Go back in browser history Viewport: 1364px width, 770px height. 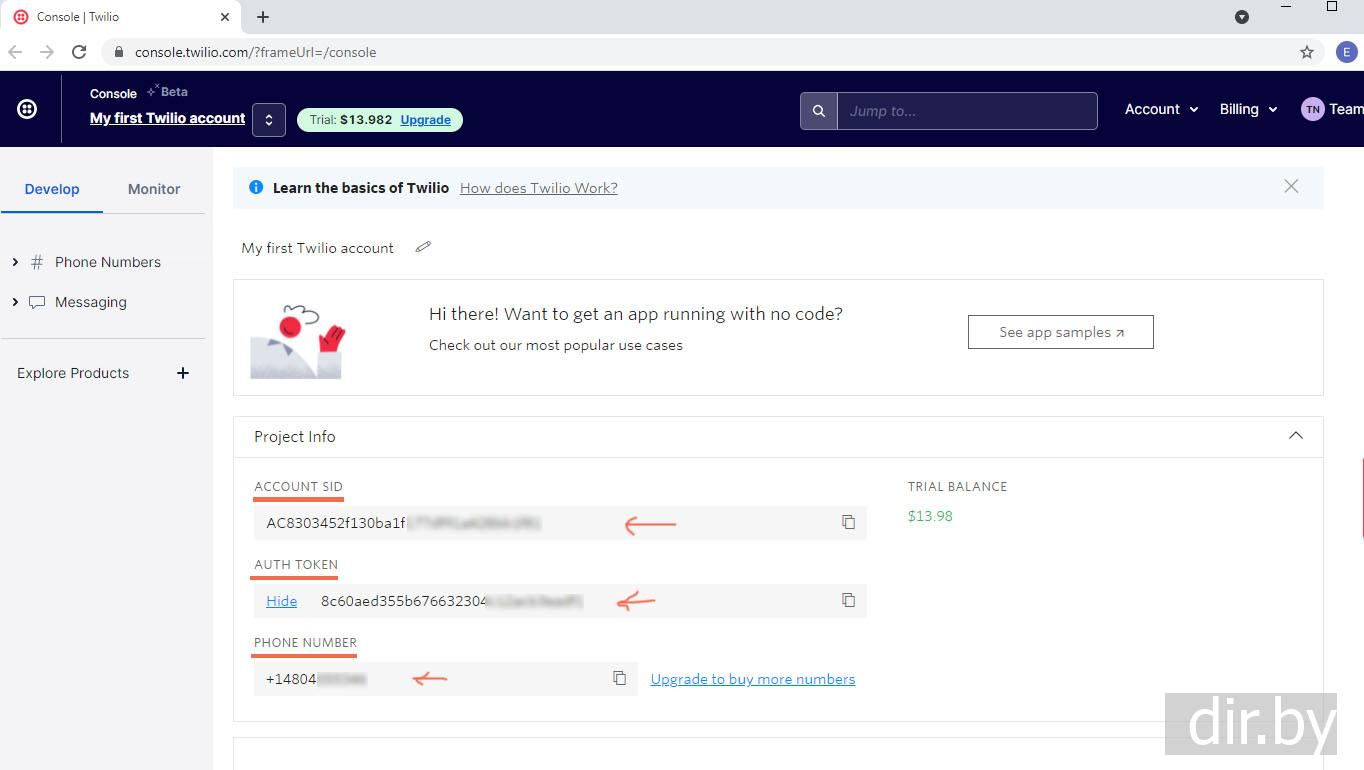pyautogui.click(x=15, y=52)
